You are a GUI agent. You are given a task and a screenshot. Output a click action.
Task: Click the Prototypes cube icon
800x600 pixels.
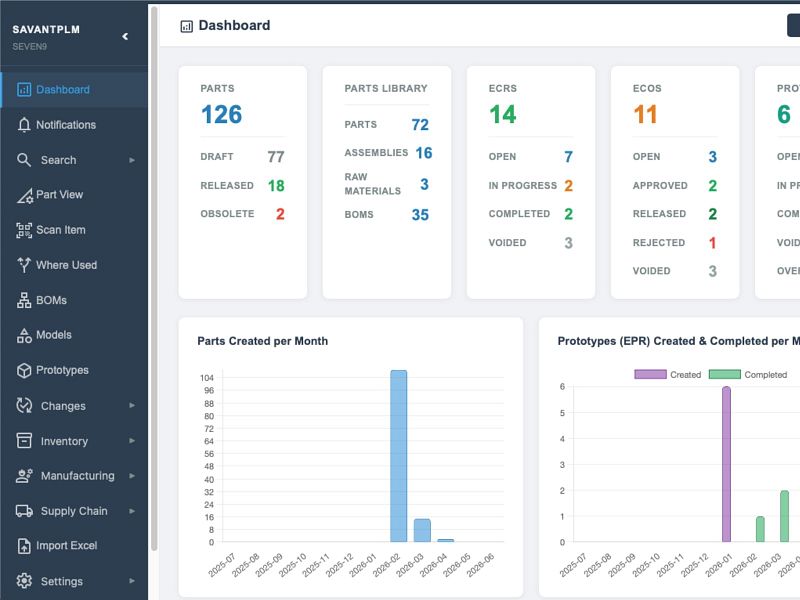pyautogui.click(x=24, y=370)
